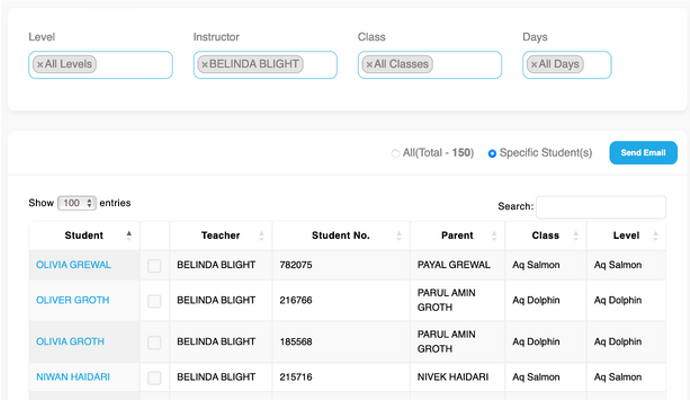
Task: Sort table by Student No. column
Action: [x=340, y=236]
